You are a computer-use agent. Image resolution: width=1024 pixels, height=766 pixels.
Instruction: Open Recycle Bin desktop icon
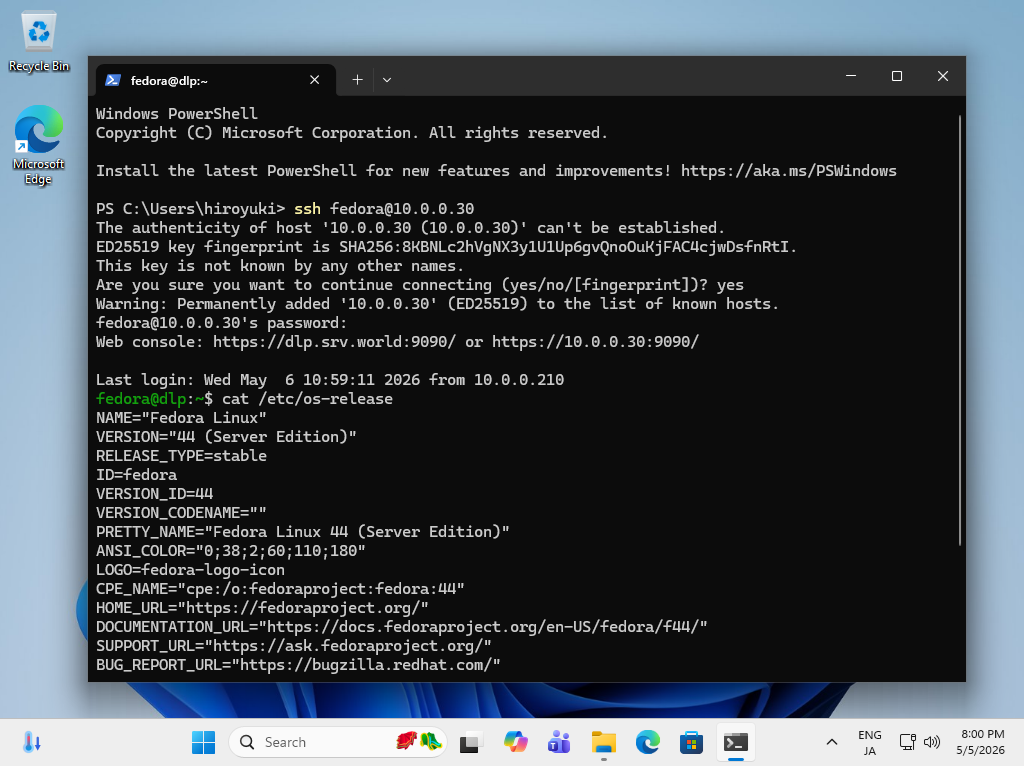click(x=39, y=42)
